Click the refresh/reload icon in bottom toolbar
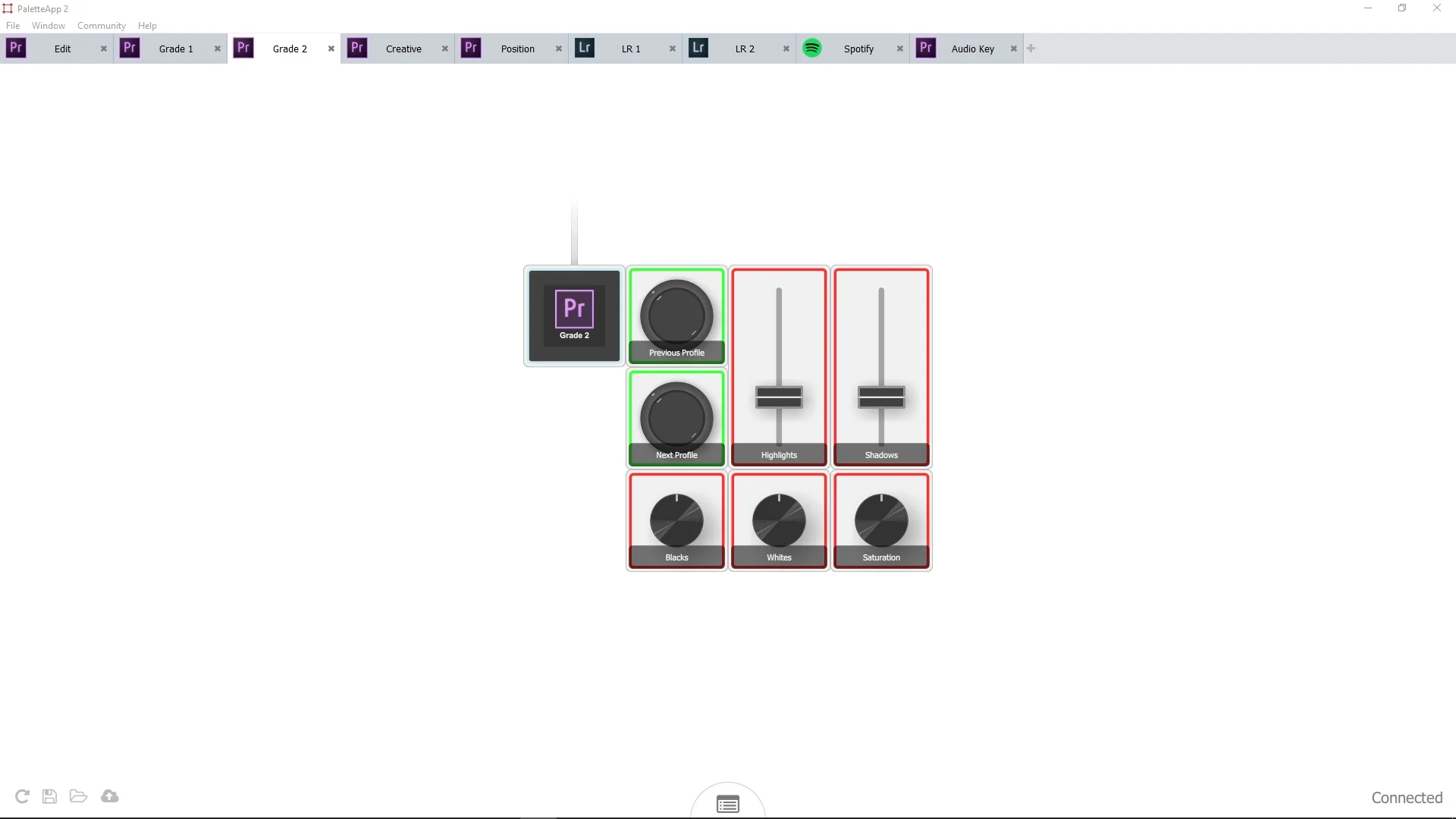 tap(22, 796)
